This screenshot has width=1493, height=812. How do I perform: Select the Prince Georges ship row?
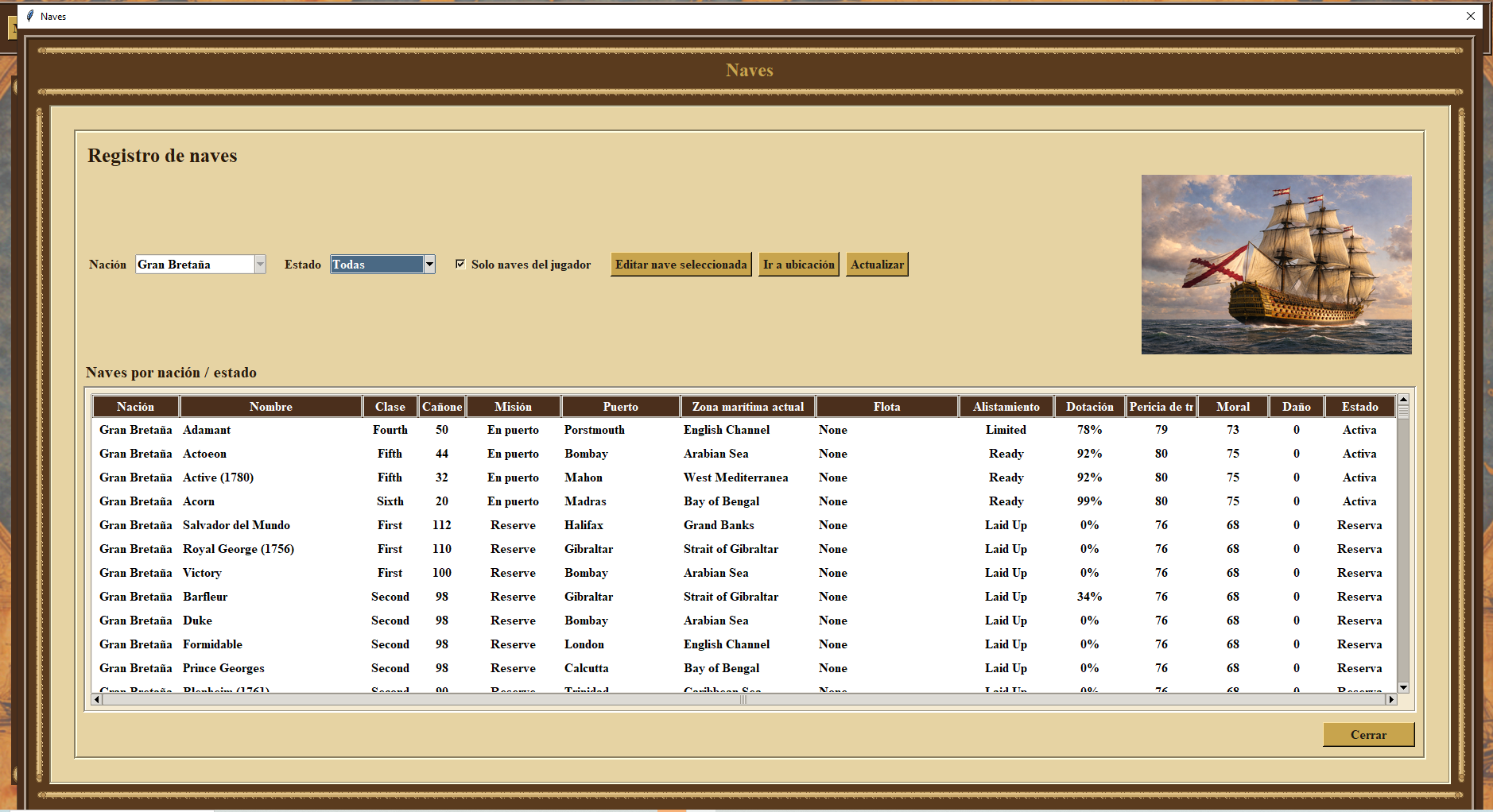[x=744, y=668]
